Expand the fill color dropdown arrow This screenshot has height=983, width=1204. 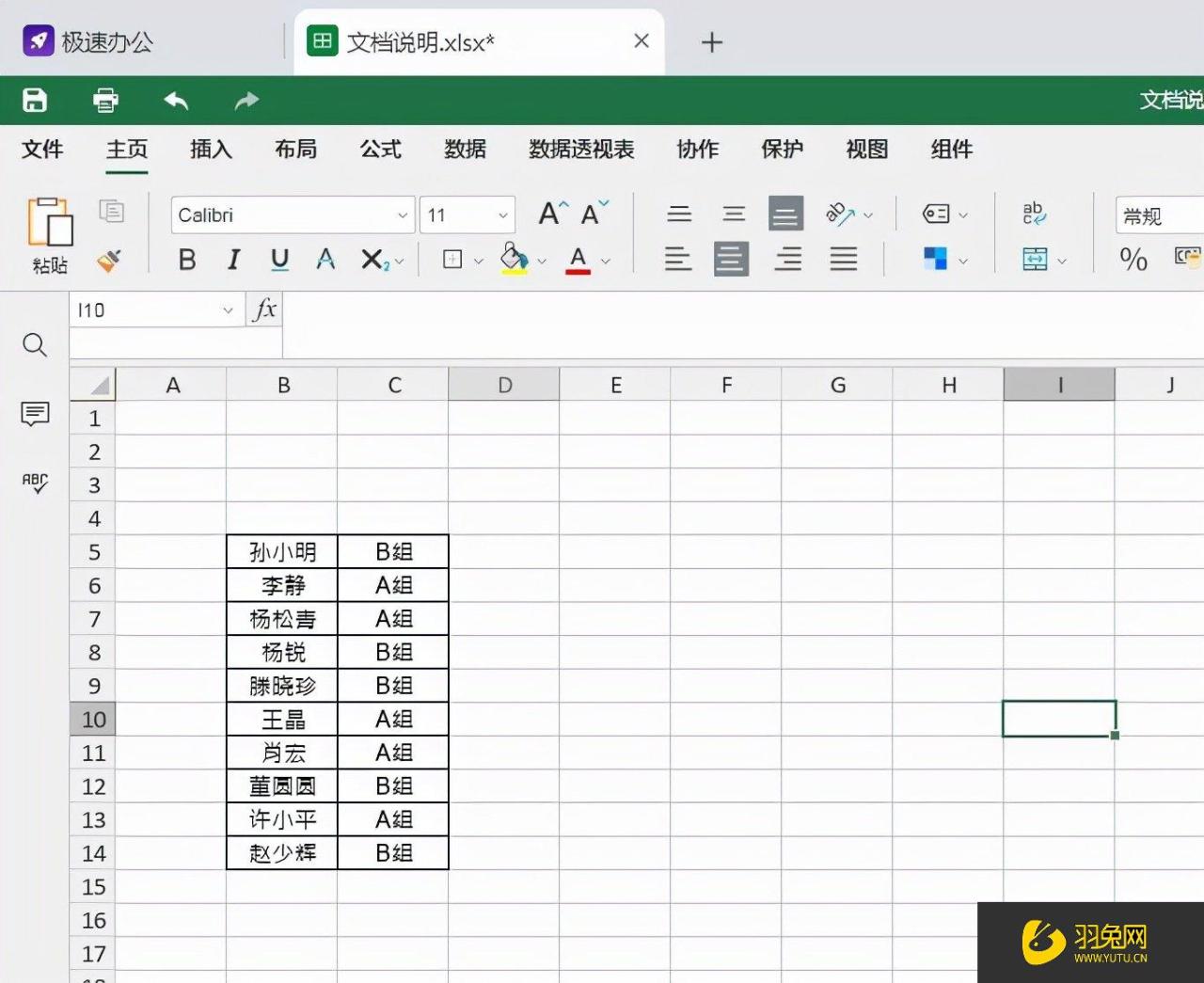[x=541, y=262]
